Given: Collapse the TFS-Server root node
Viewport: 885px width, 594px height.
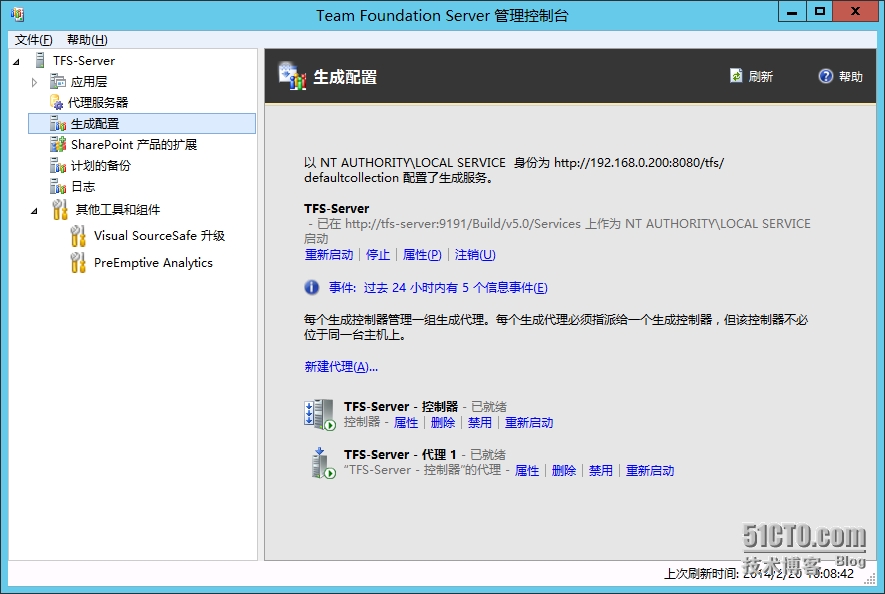Looking at the screenshot, I should 16,62.
